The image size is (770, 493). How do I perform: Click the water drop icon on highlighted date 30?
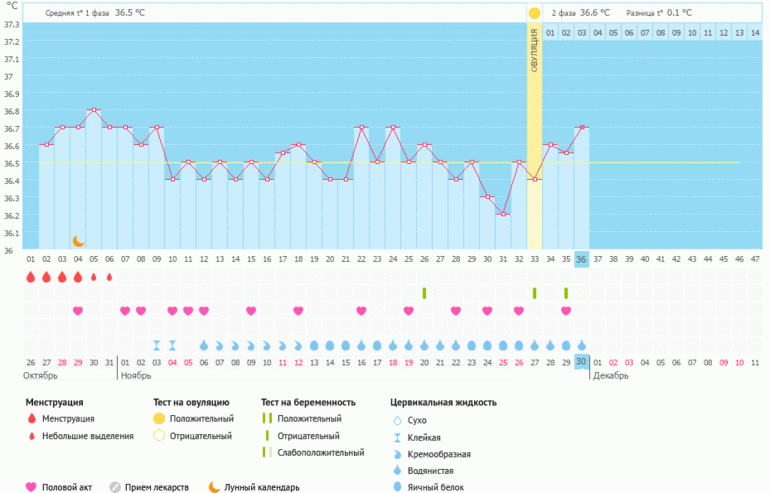(581, 345)
